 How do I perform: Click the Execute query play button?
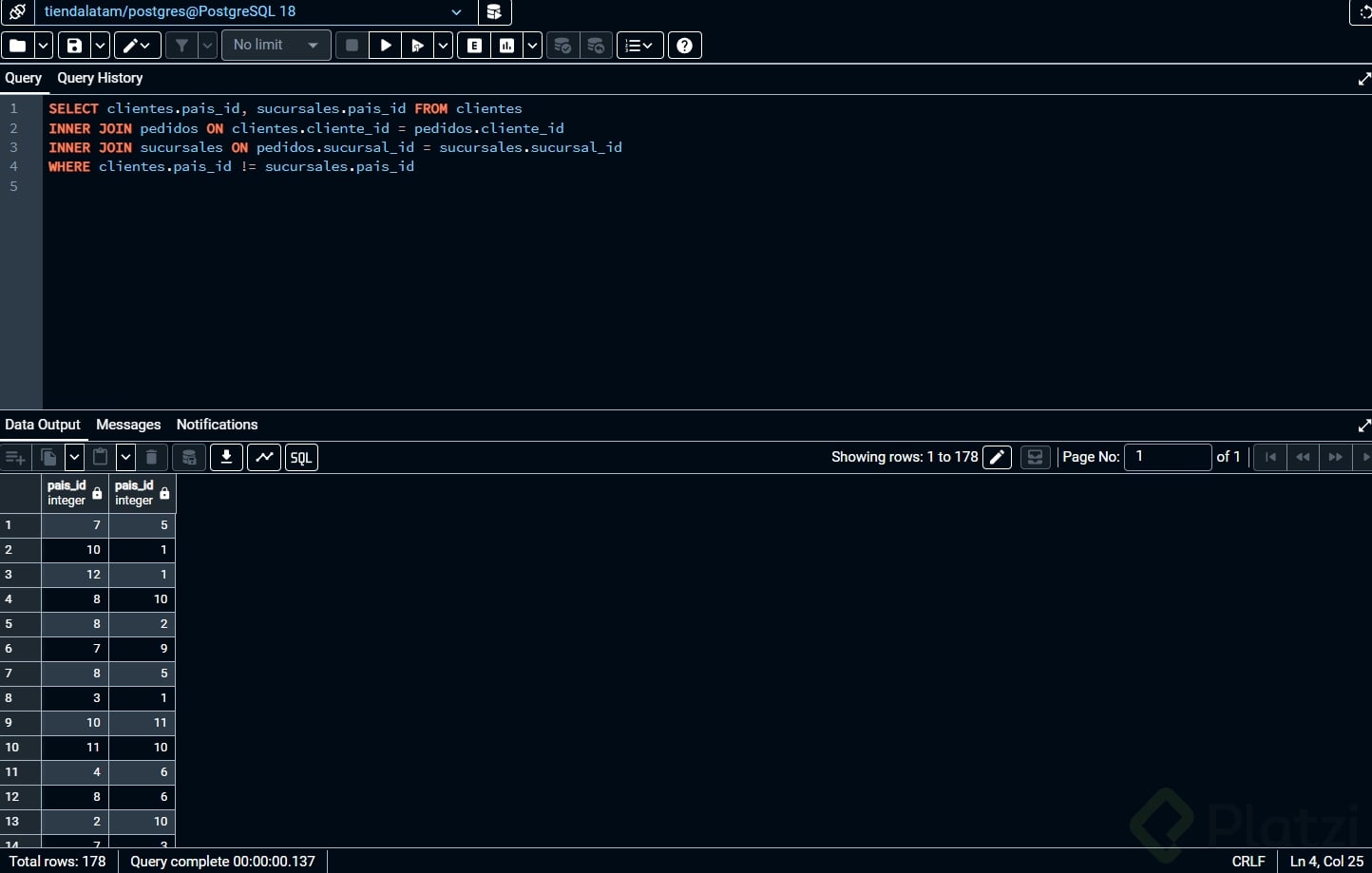385,46
